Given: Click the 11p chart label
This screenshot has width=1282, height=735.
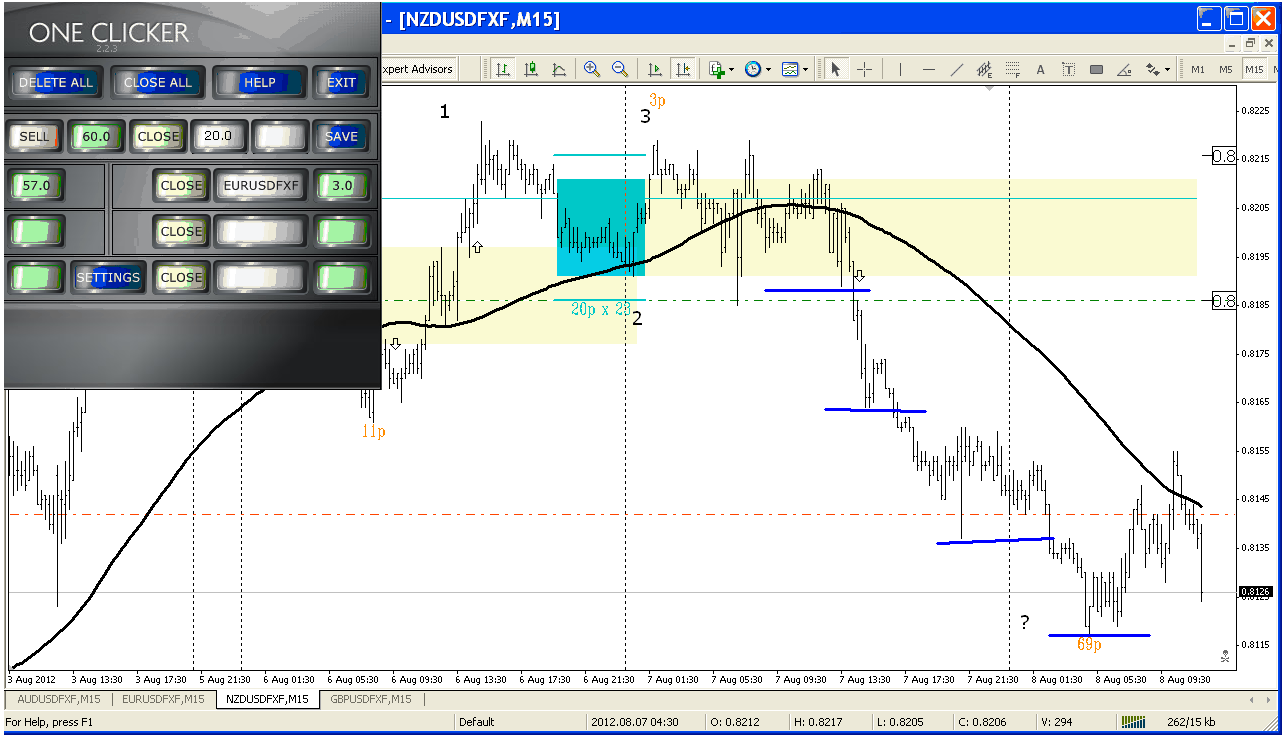Looking at the screenshot, I should [x=374, y=431].
